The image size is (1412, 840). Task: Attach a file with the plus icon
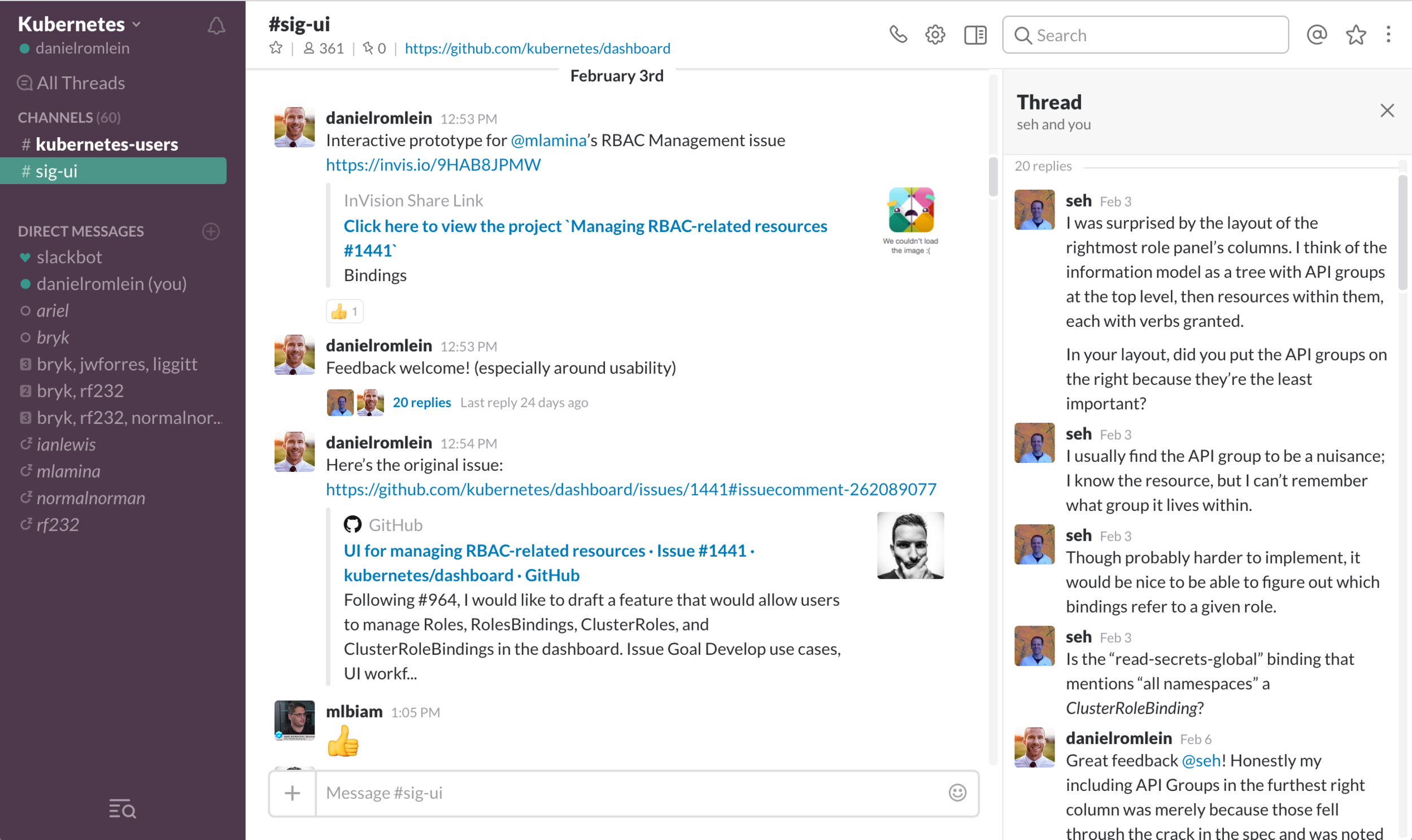point(293,793)
